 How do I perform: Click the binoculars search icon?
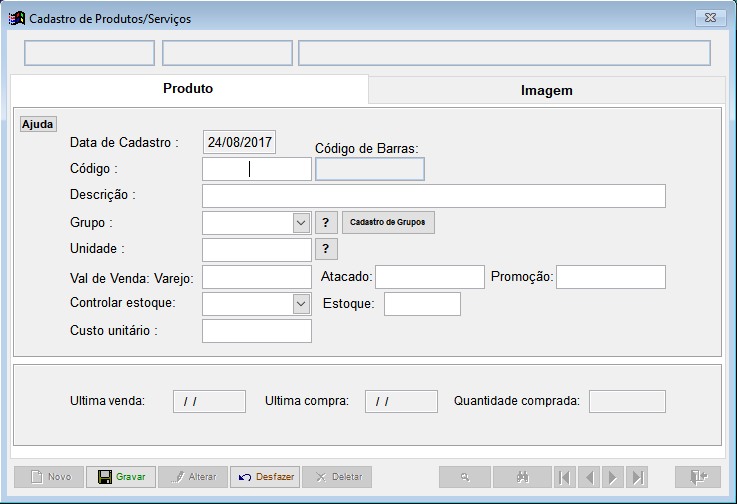[x=522, y=477]
